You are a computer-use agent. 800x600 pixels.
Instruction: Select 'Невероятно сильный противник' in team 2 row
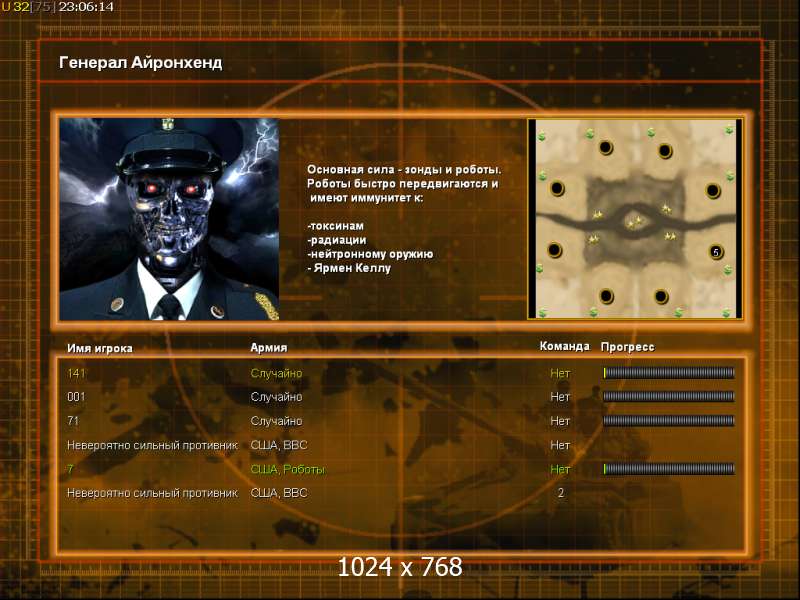[152, 493]
